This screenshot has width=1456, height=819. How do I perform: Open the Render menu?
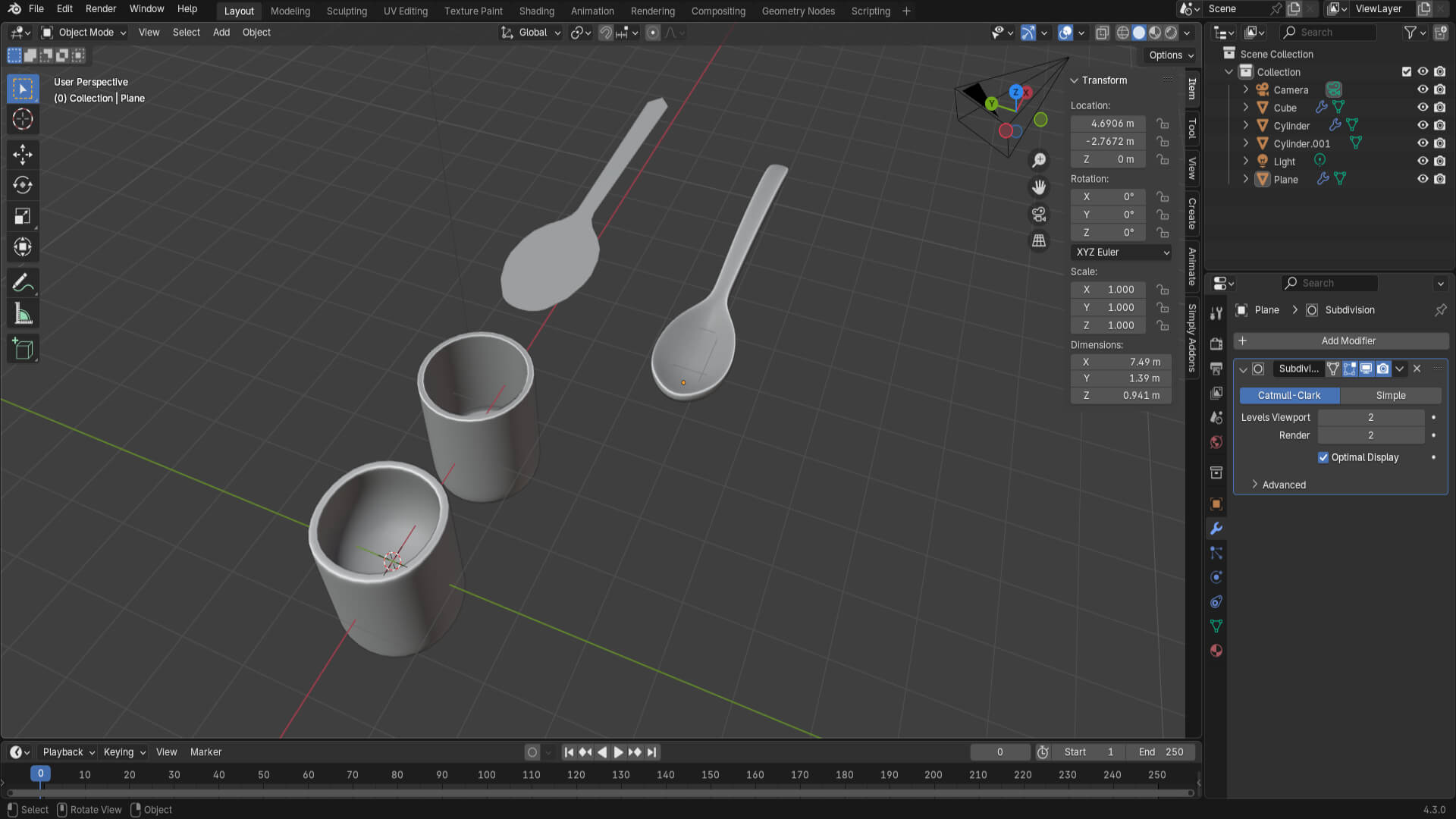point(100,9)
